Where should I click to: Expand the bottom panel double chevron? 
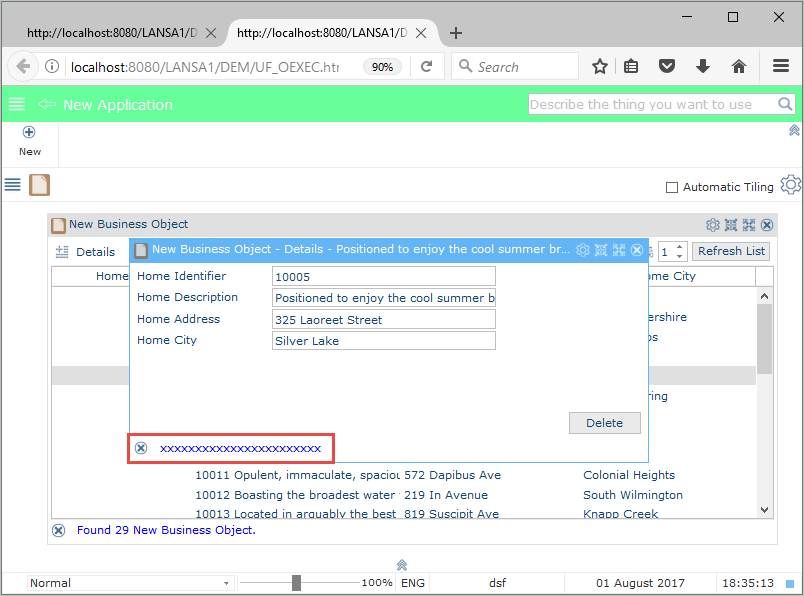pos(402,565)
